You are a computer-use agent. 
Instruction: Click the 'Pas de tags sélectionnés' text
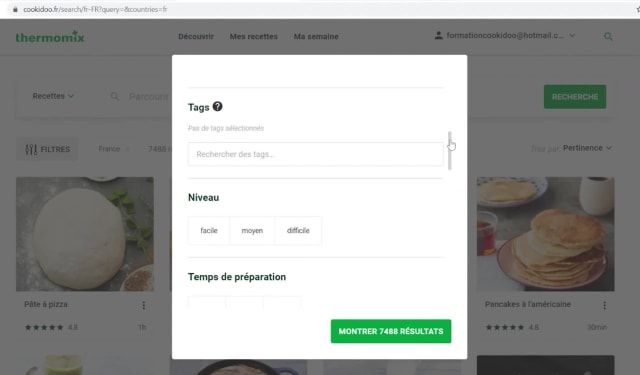[226, 128]
